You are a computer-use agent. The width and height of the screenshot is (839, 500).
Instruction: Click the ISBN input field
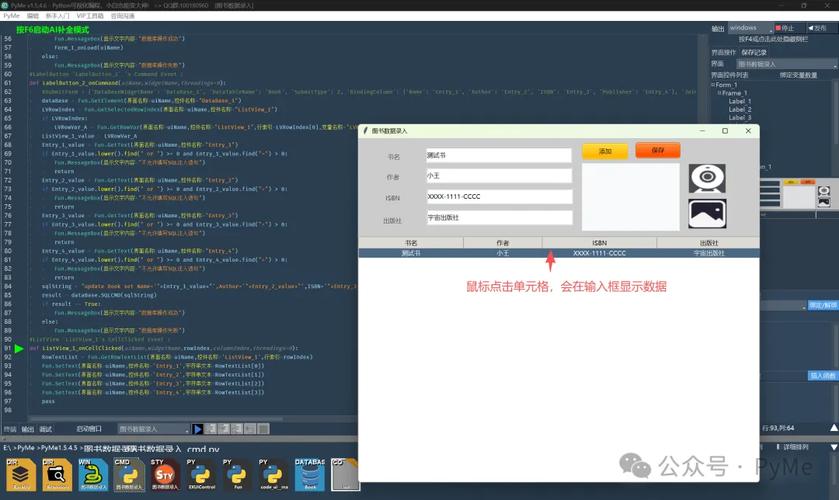click(x=499, y=196)
